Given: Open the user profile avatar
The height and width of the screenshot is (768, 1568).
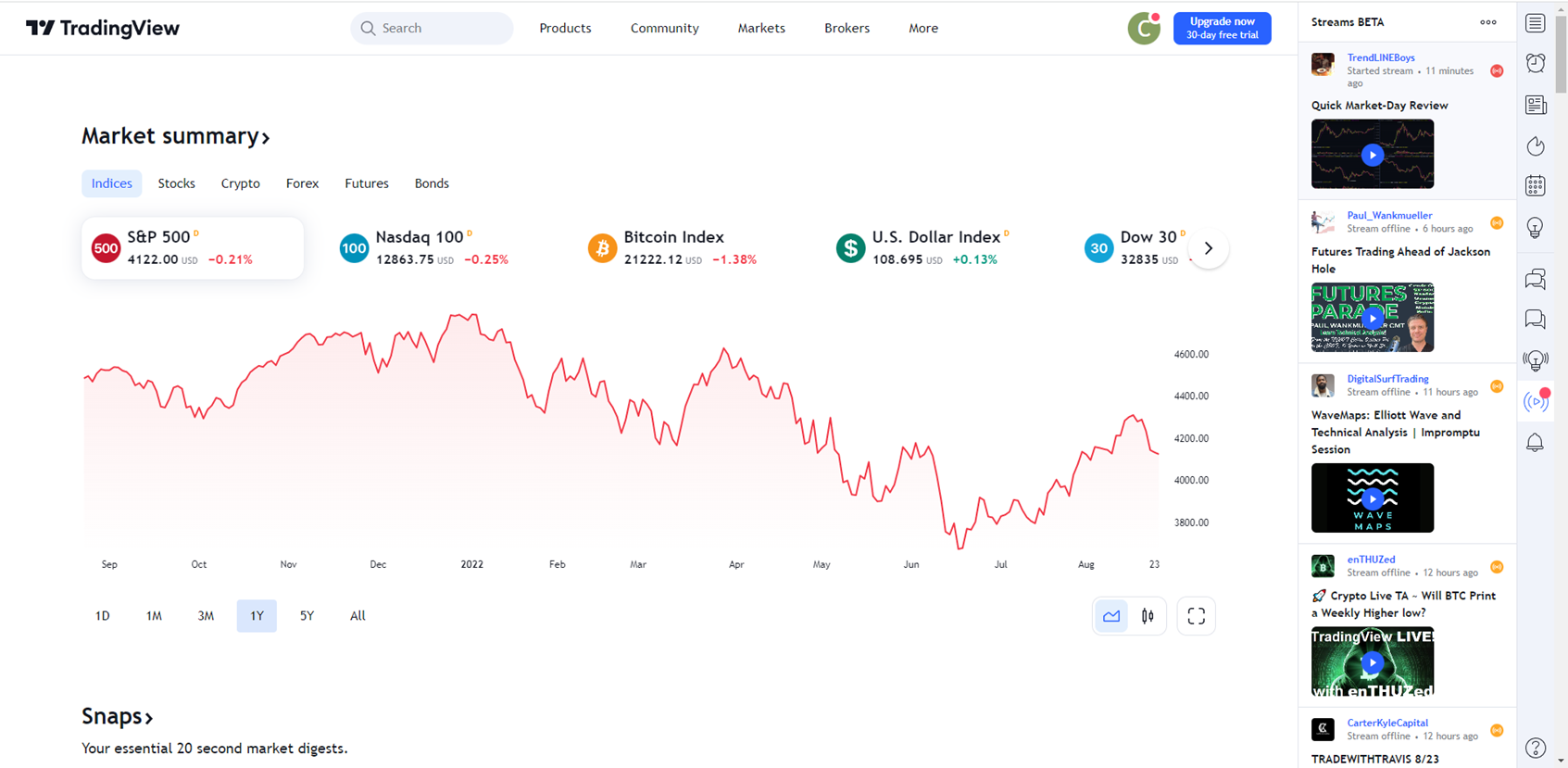Looking at the screenshot, I should (x=1144, y=28).
